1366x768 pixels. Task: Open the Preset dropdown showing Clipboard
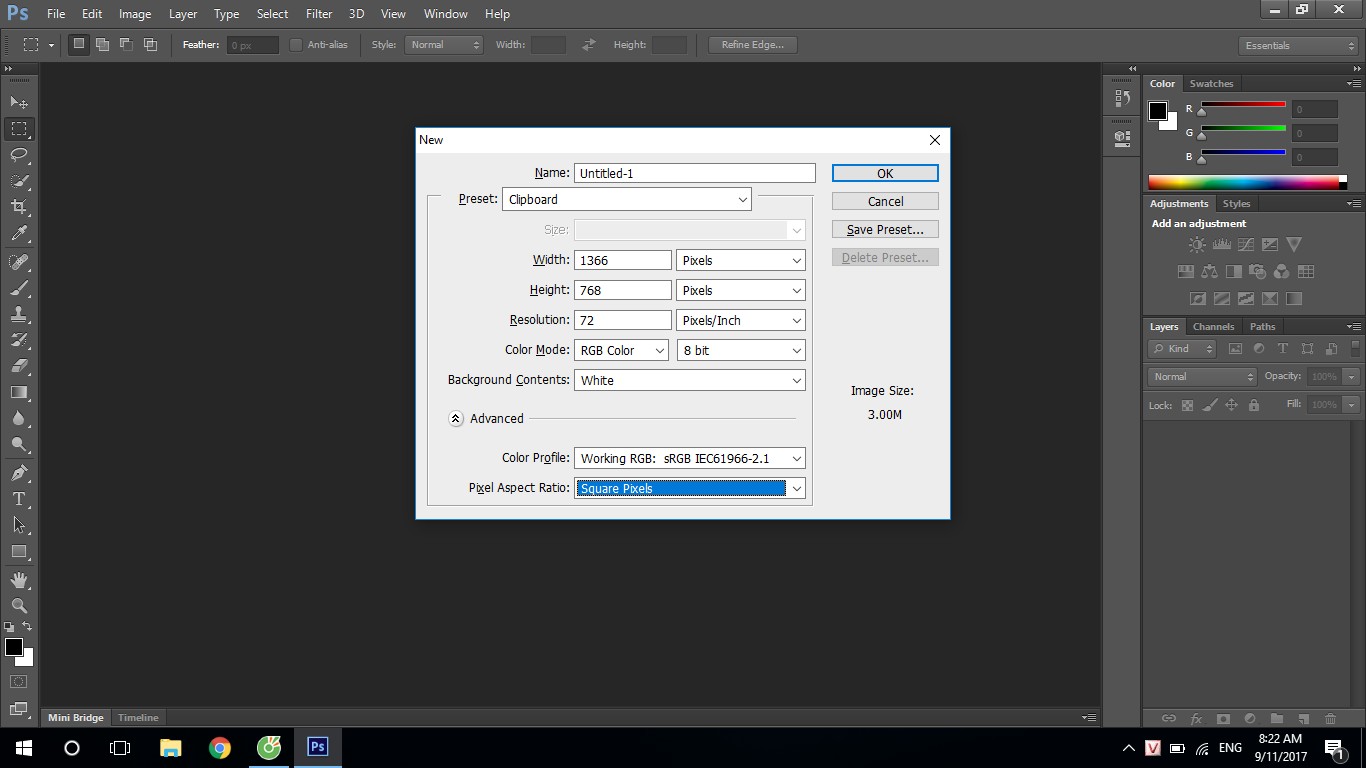click(627, 199)
